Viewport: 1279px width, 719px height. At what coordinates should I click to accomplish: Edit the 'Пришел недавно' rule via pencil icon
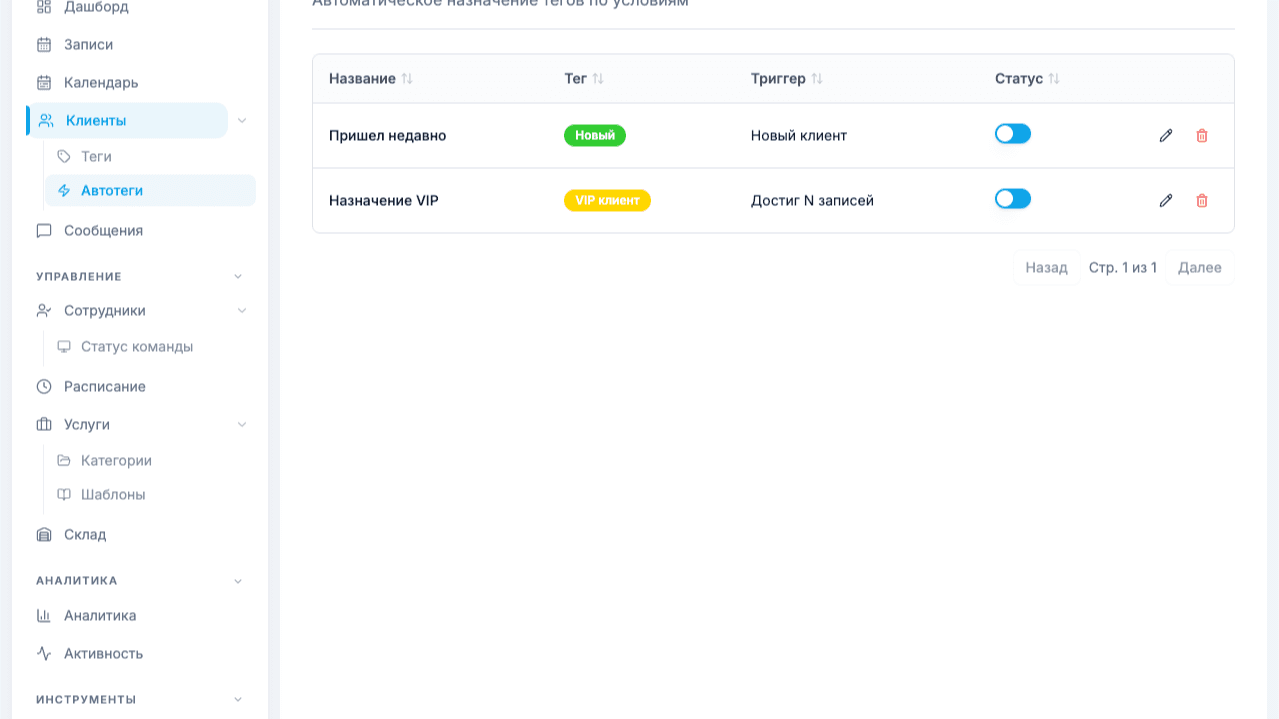[x=1166, y=135]
